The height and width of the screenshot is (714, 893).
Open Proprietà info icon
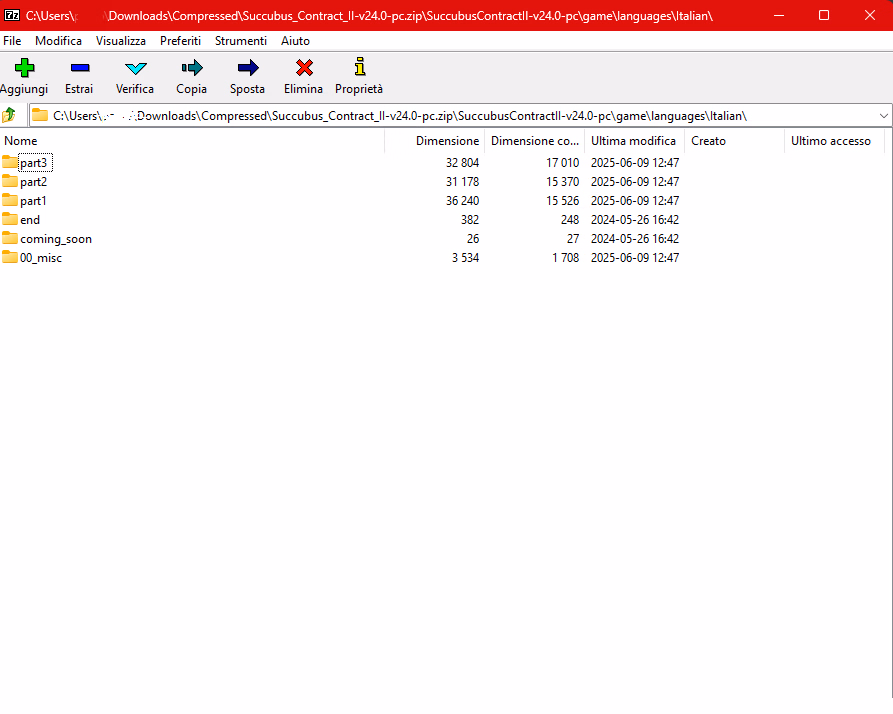coord(359,68)
